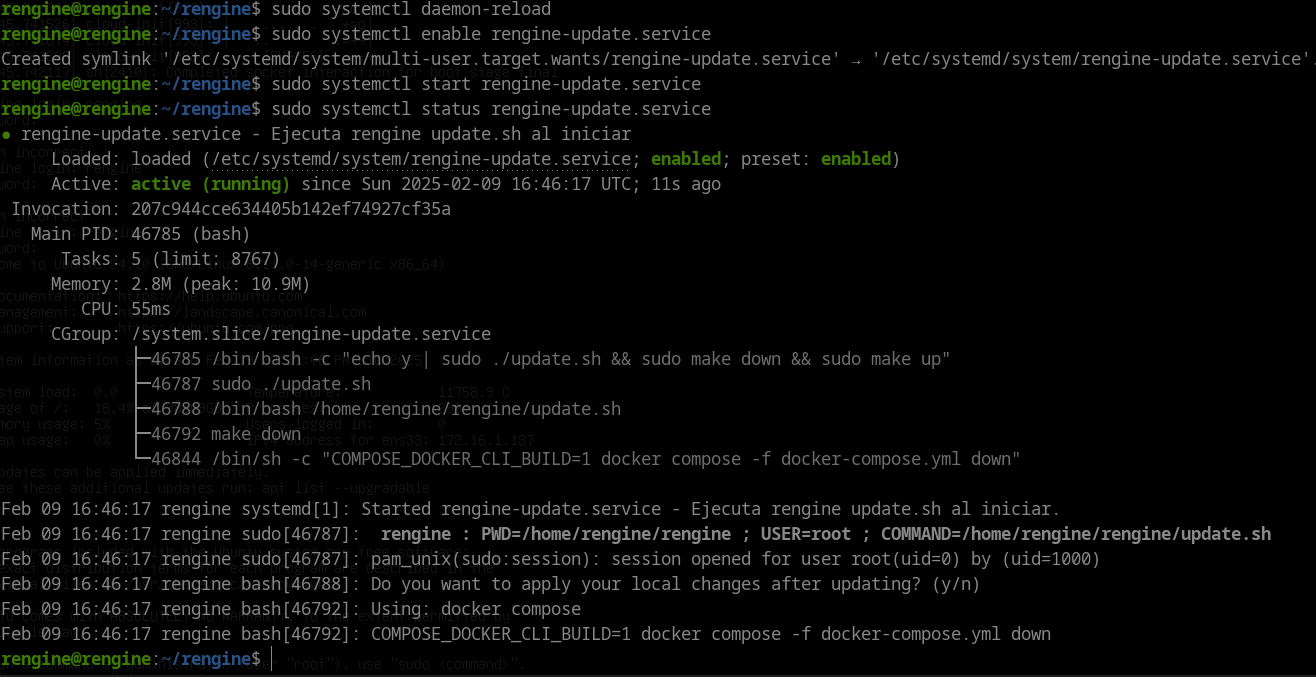Click the Invocation ID 207c944cce634405b142ef74927cf35a
The height and width of the screenshot is (677, 1316).
point(291,209)
